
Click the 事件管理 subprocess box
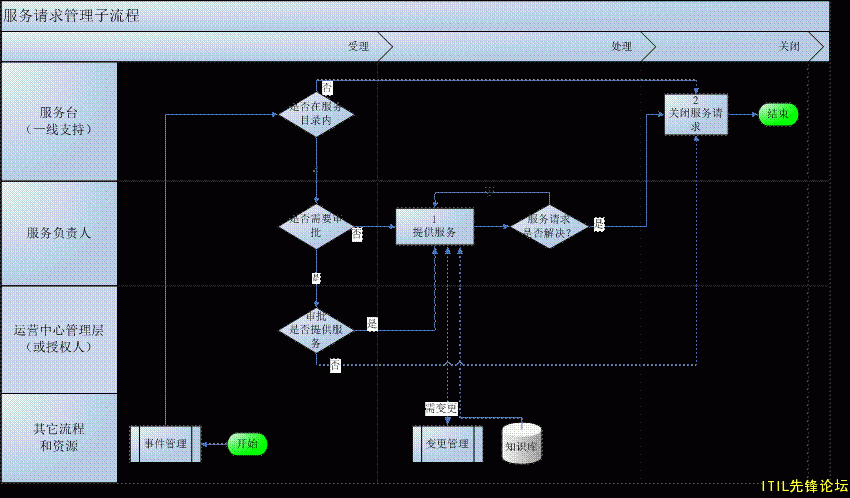[x=165, y=443]
